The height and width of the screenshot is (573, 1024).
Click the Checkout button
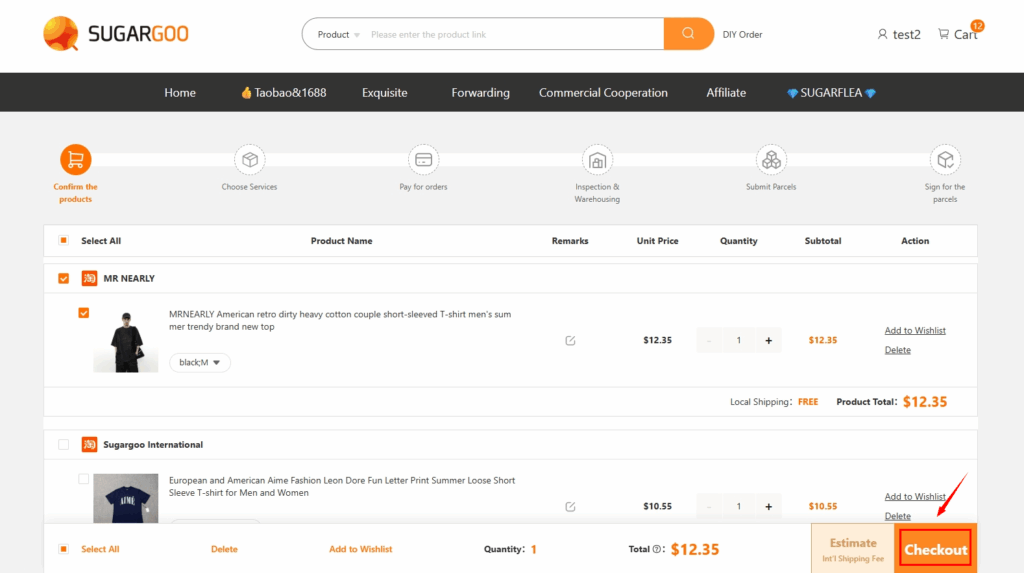point(936,549)
